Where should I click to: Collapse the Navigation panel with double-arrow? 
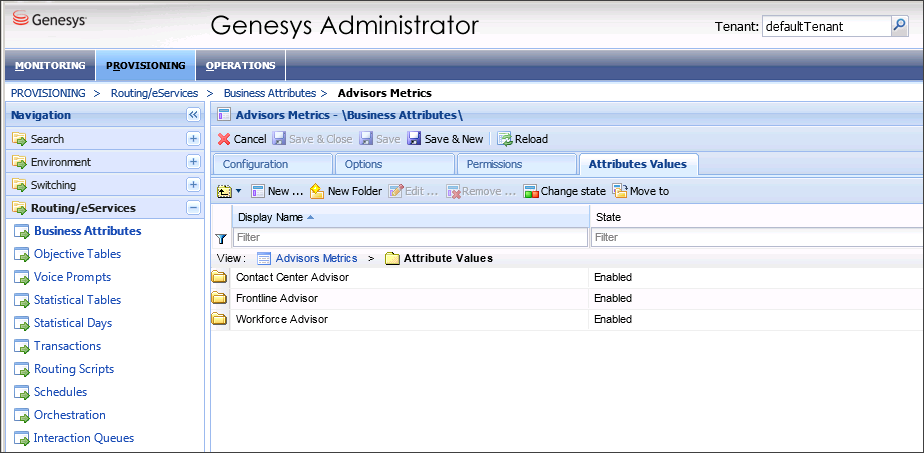193,115
